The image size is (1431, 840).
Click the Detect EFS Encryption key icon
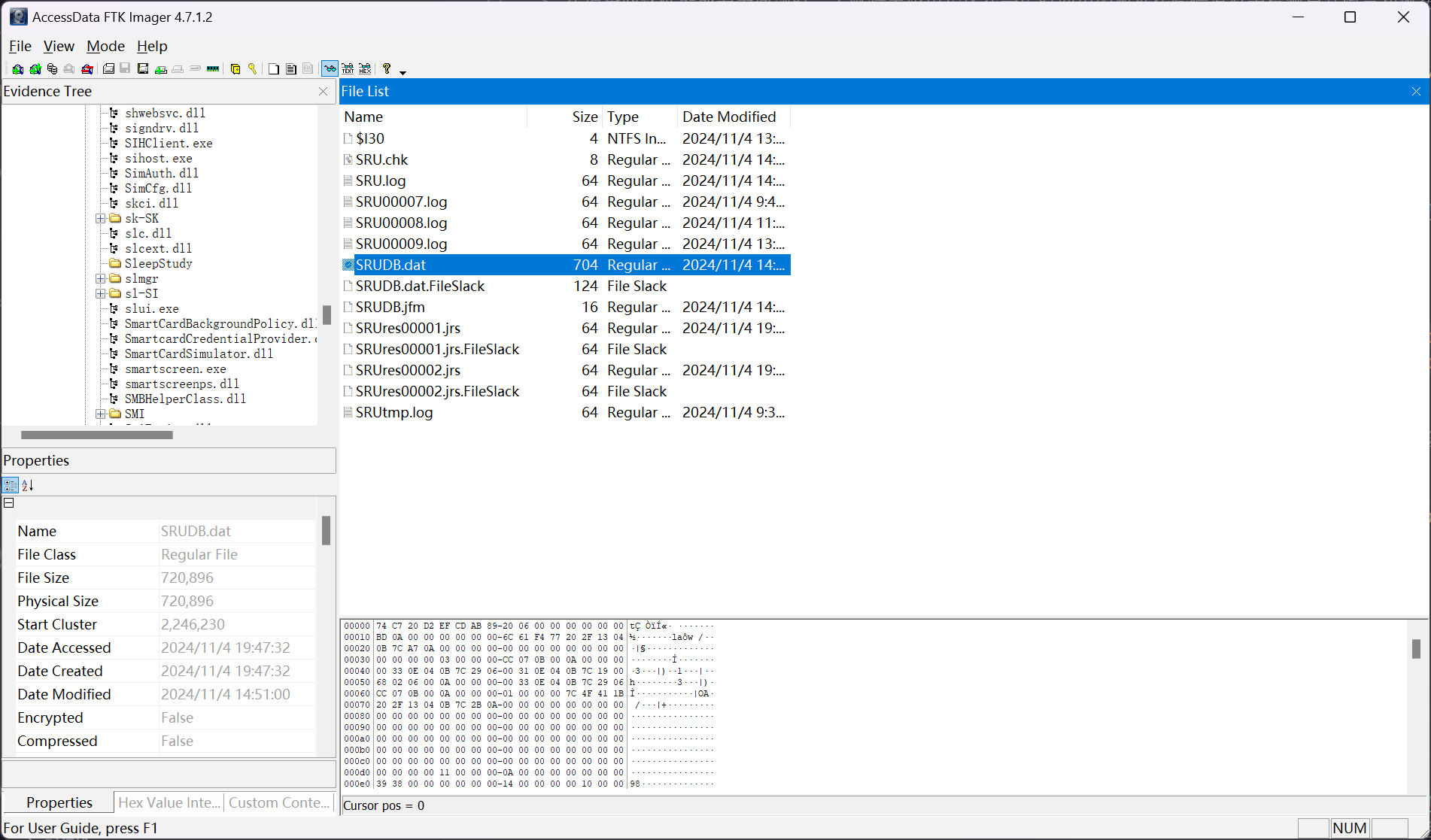253,69
